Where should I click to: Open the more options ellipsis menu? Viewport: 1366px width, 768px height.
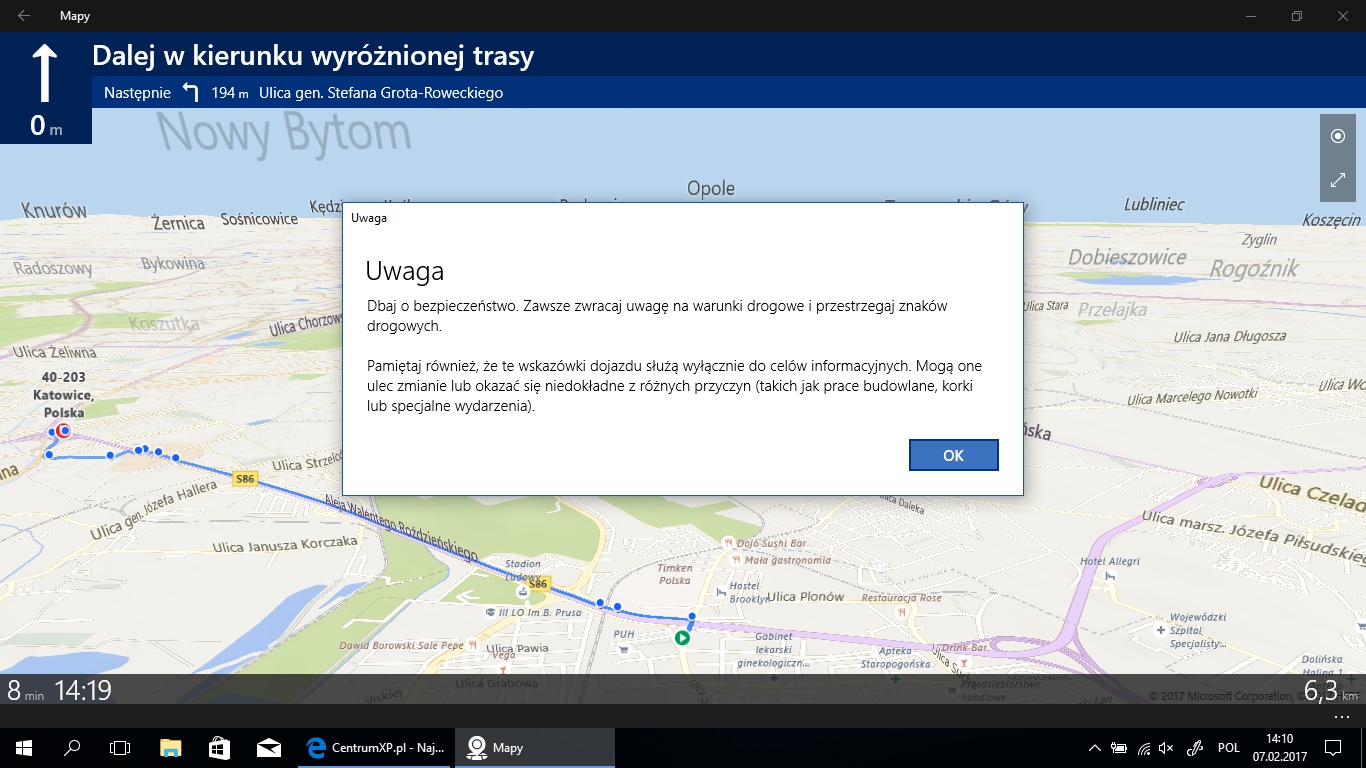[x=1341, y=717]
